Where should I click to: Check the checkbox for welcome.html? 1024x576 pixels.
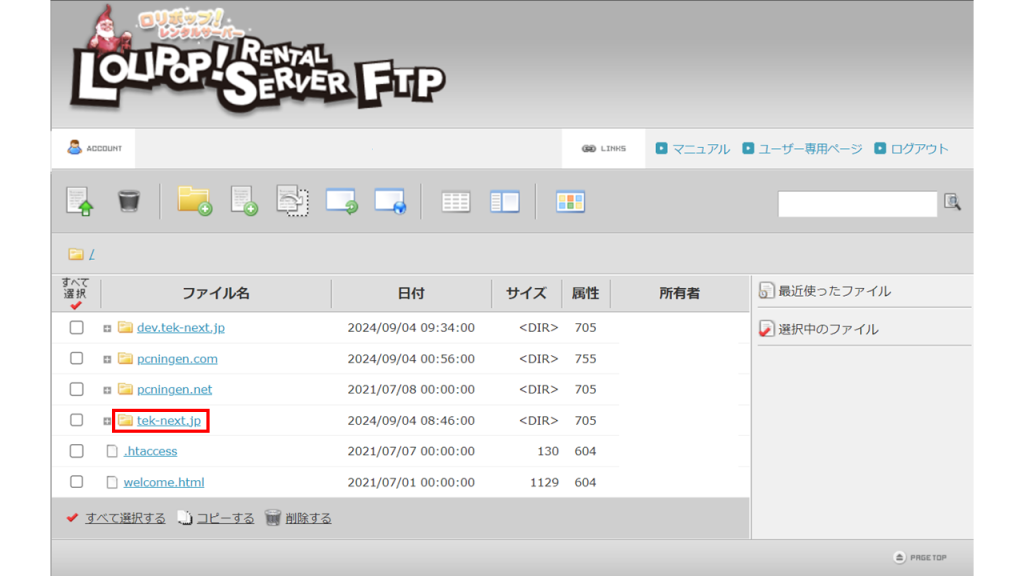click(76, 482)
